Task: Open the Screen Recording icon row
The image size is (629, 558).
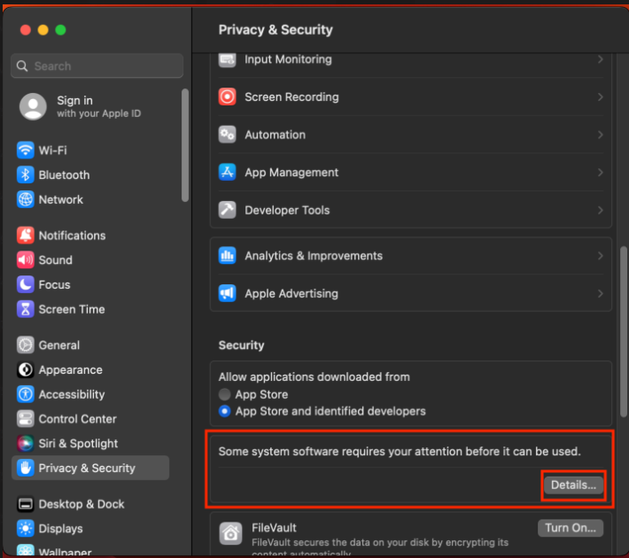Action: [228, 97]
